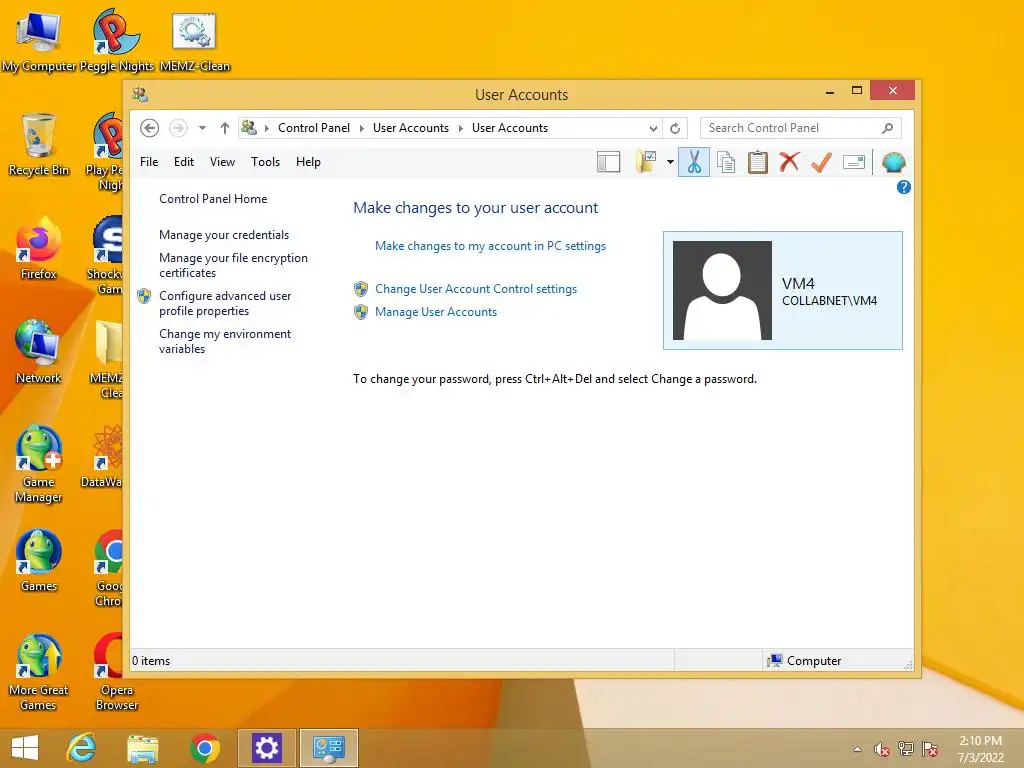Click the User Accounts title bar icon
Image resolution: width=1024 pixels, height=768 pixels.
pos(140,95)
